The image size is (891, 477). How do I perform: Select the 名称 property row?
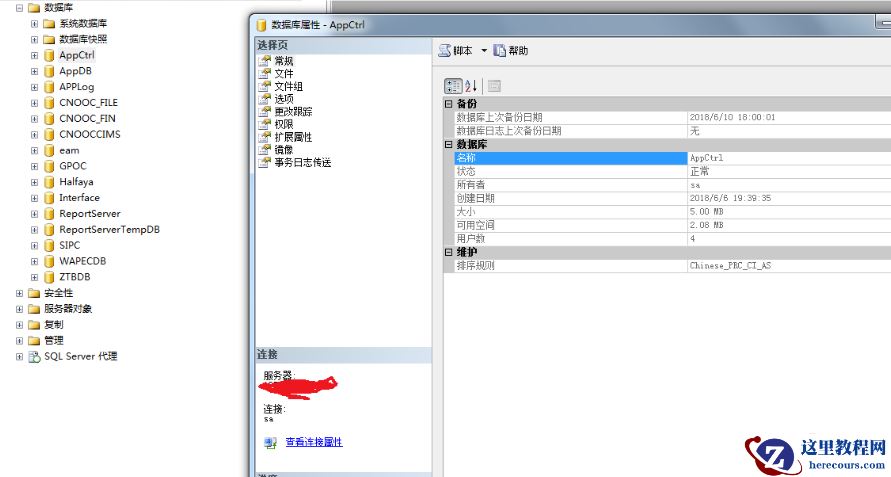pyautogui.click(x=673, y=157)
